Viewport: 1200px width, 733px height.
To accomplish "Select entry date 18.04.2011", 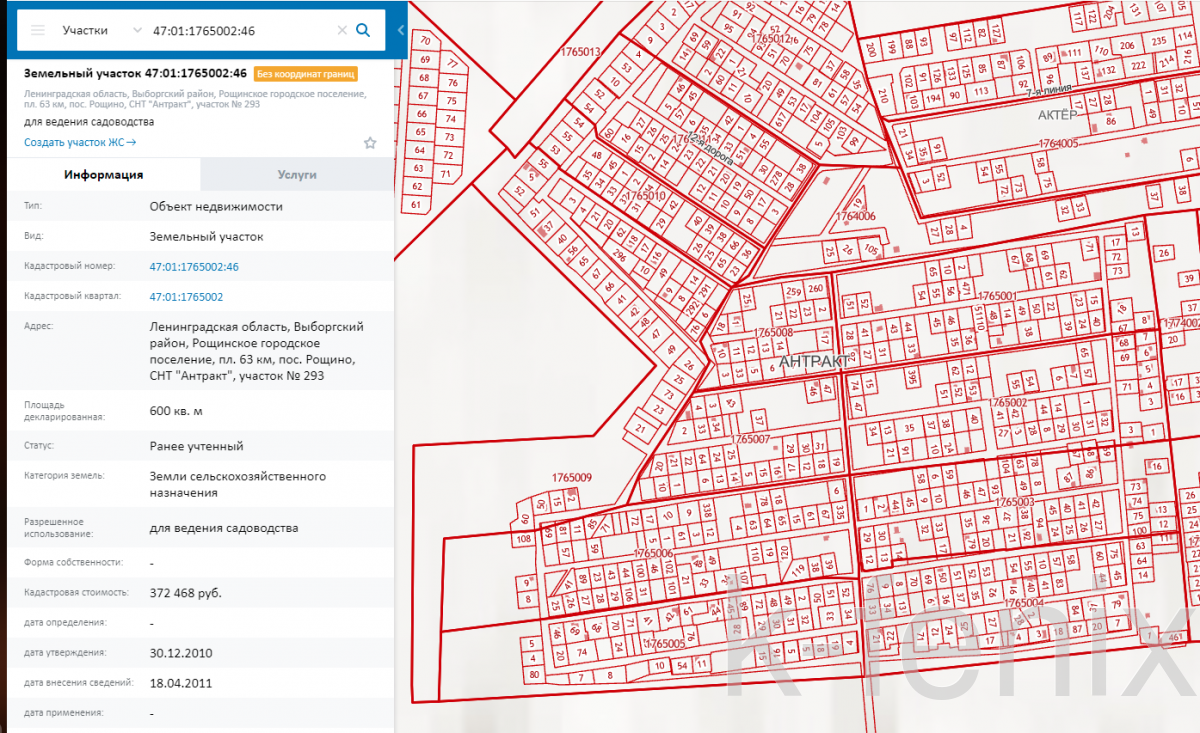I will 180,683.
